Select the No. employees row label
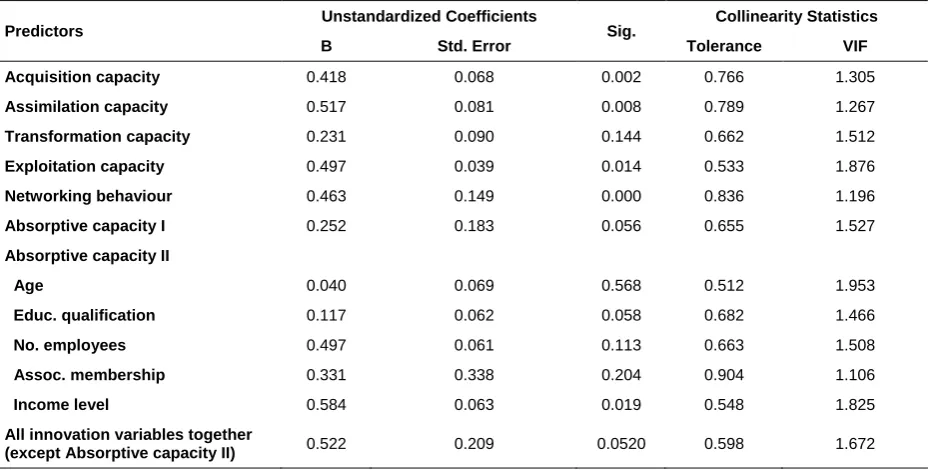Image resolution: width=929 pixels, height=470 pixels. click(69, 345)
